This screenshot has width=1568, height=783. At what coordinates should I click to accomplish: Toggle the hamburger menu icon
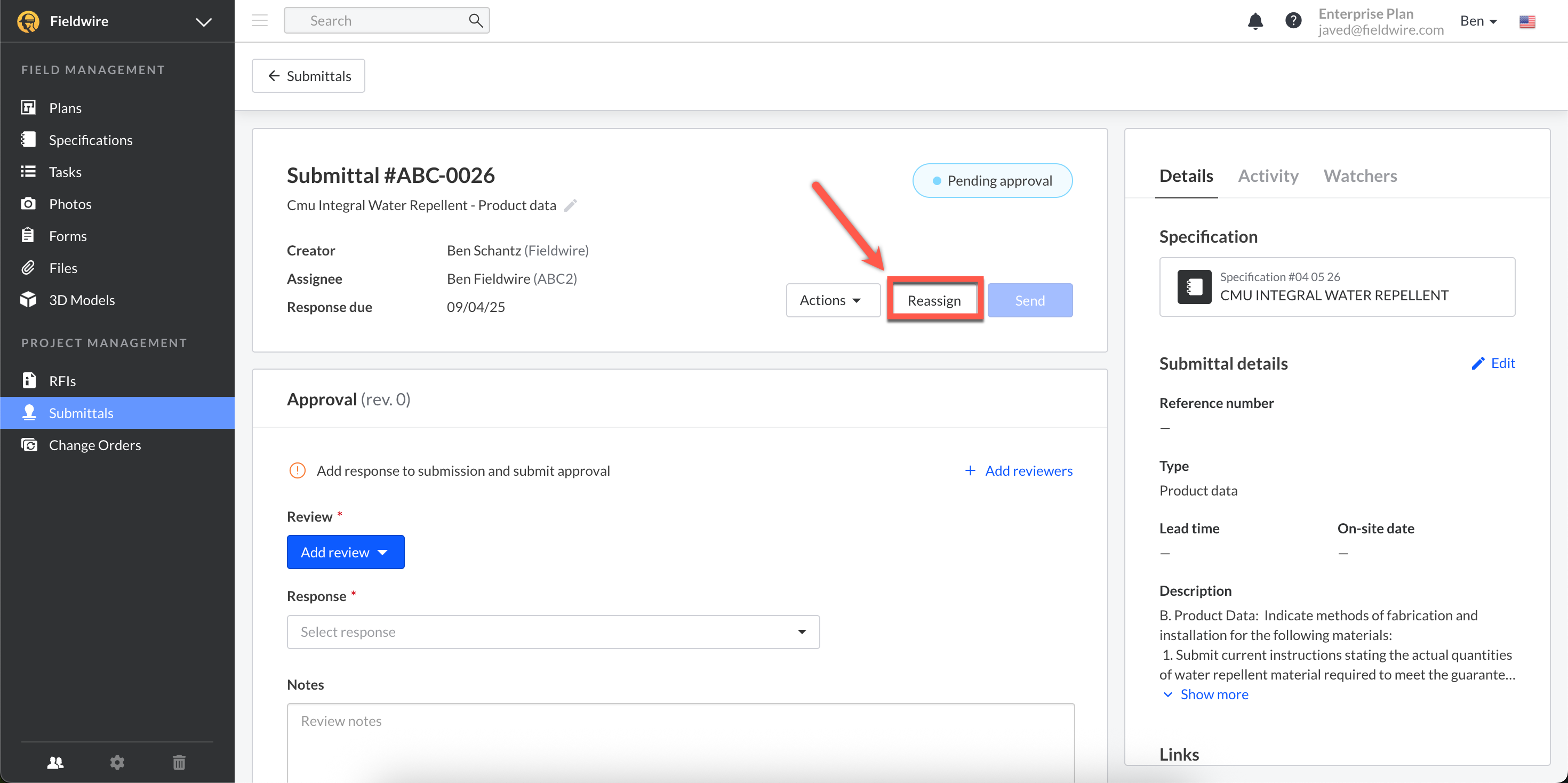[x=260, y=21]
